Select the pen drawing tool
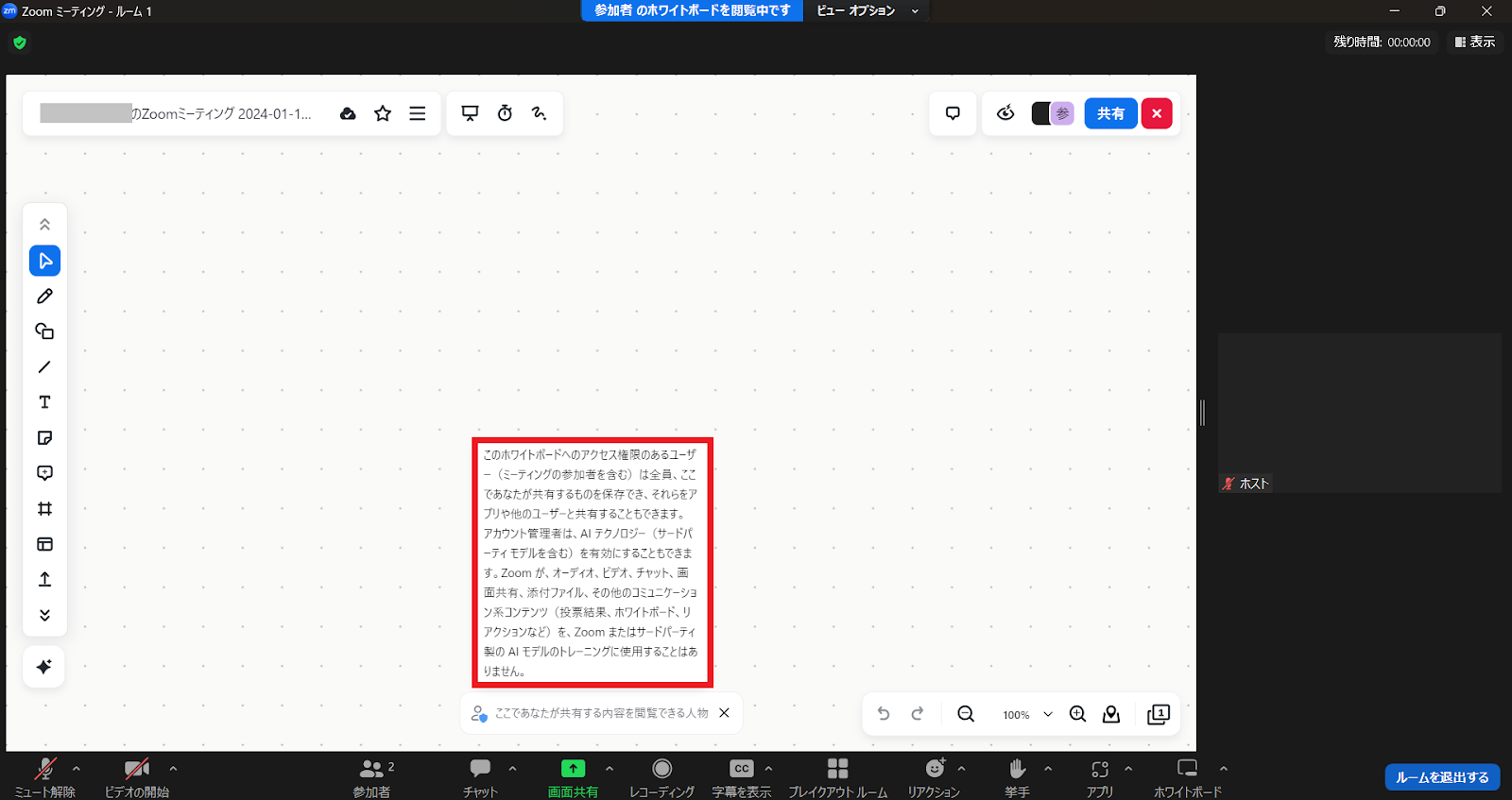This screenshot has height=800, width=1512. [x=44, y=297]
